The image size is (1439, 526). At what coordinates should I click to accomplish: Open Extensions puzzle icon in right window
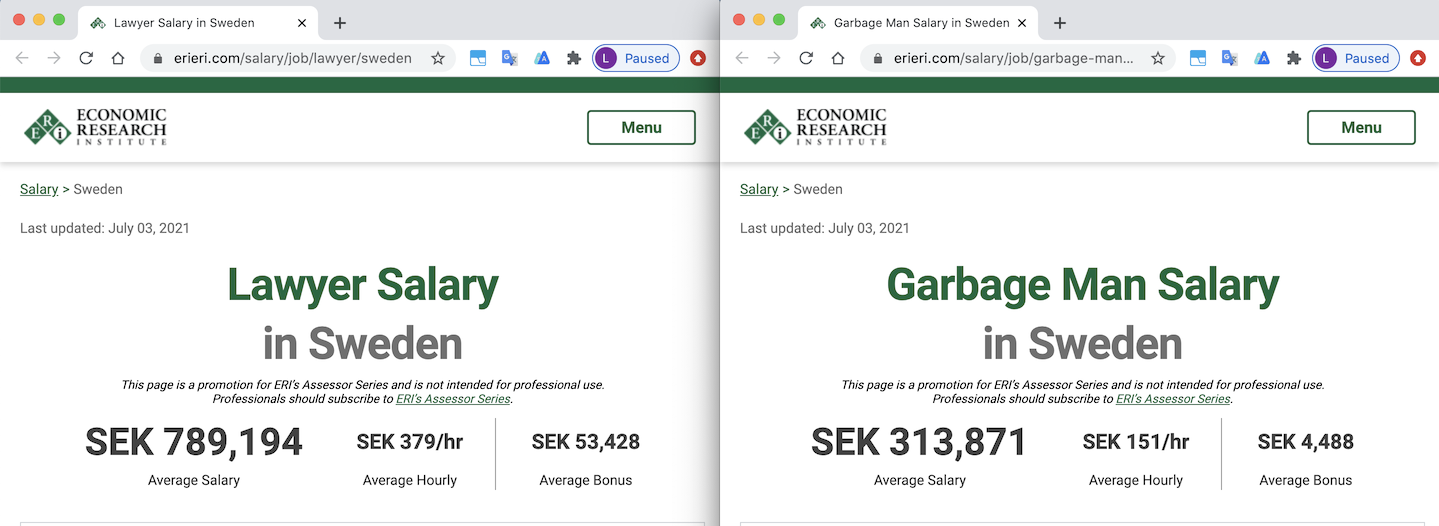coord(1294,58)
